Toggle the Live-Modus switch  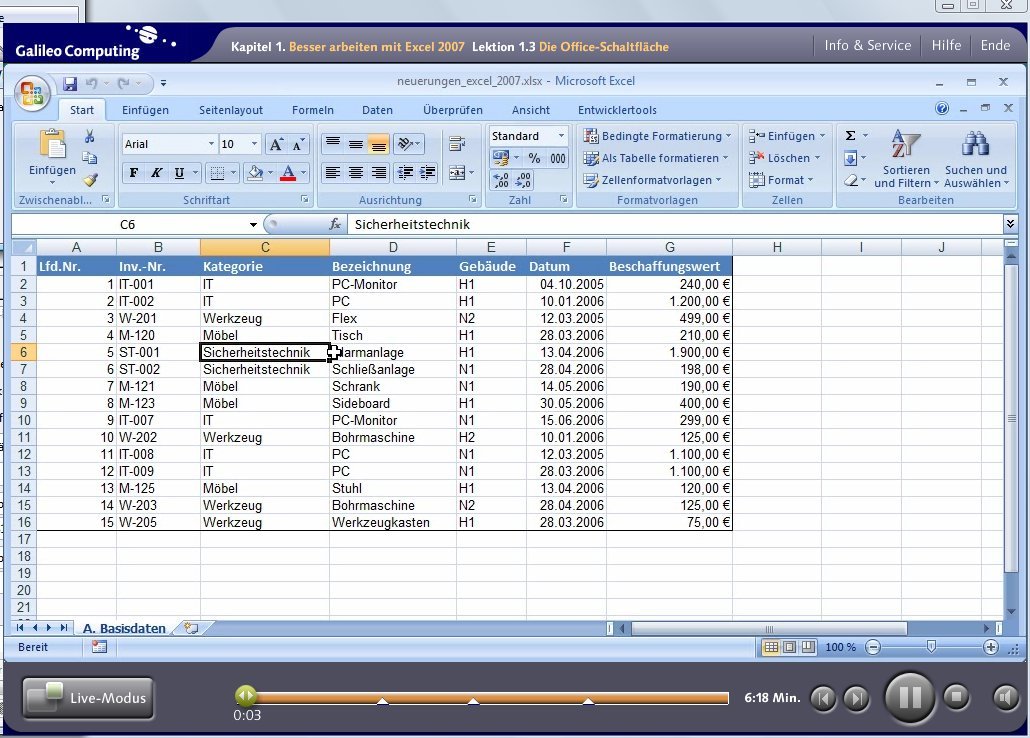[88, 698]
